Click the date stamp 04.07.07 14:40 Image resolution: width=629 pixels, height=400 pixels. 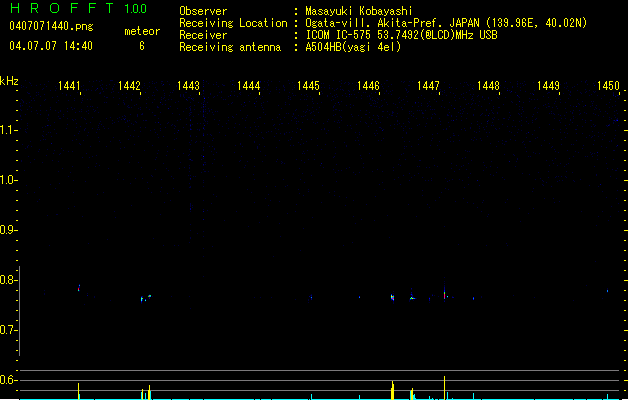tap(51, 46)
